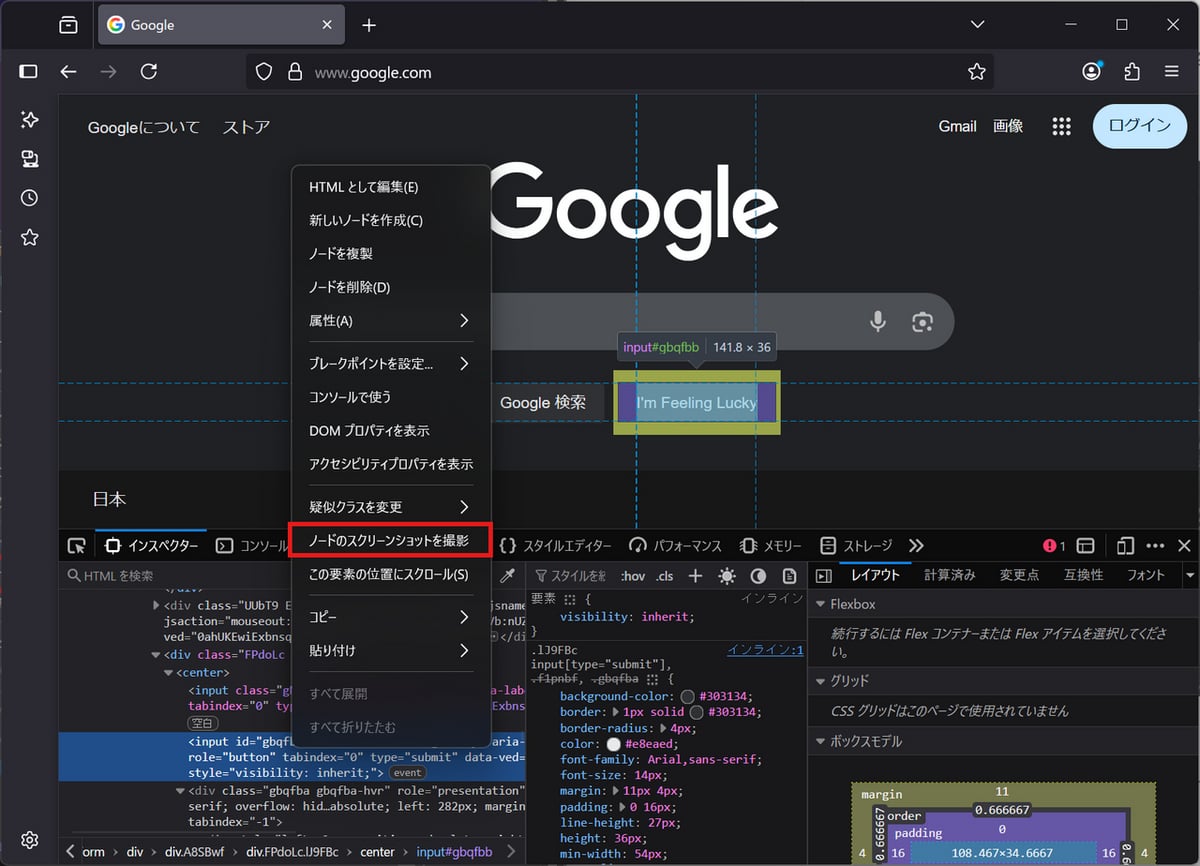Switch to the インスペクター tab
Screen dimensions: 1200x866
click(151, 546)
